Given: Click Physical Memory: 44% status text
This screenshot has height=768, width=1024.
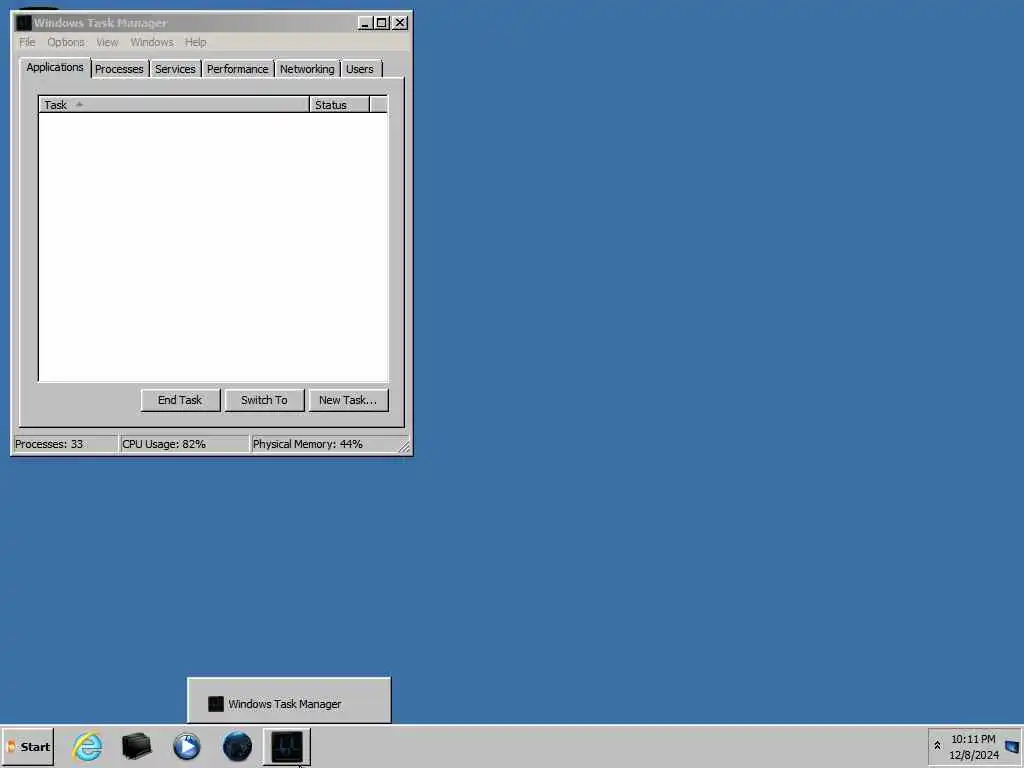Looking at the screenshot, I should tap(308, 444).
